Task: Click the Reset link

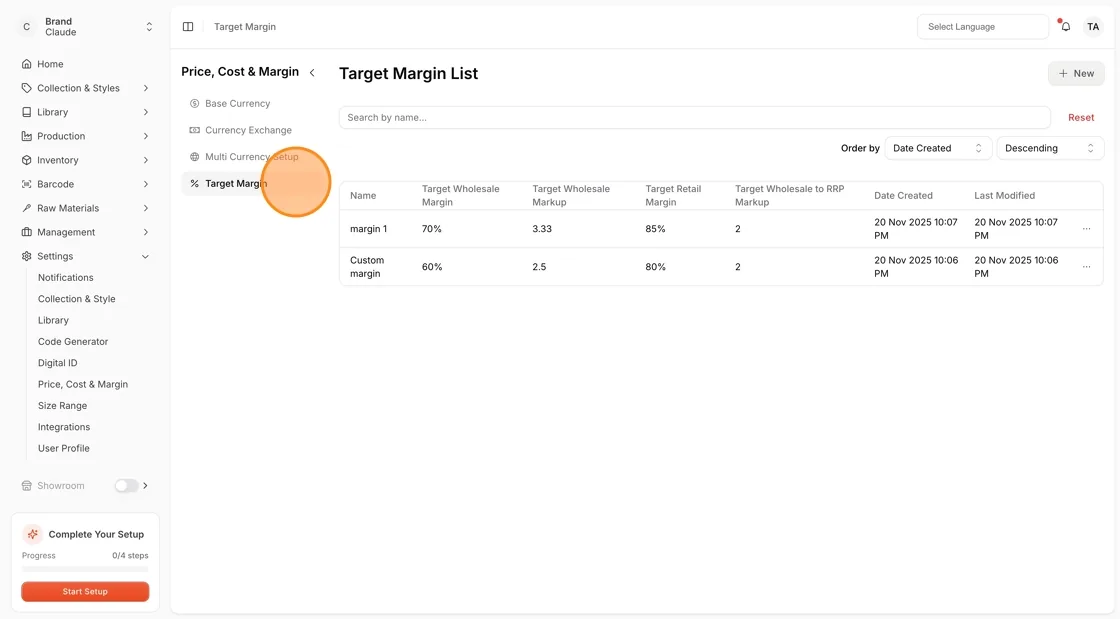Action: (x=1081, y=118)
